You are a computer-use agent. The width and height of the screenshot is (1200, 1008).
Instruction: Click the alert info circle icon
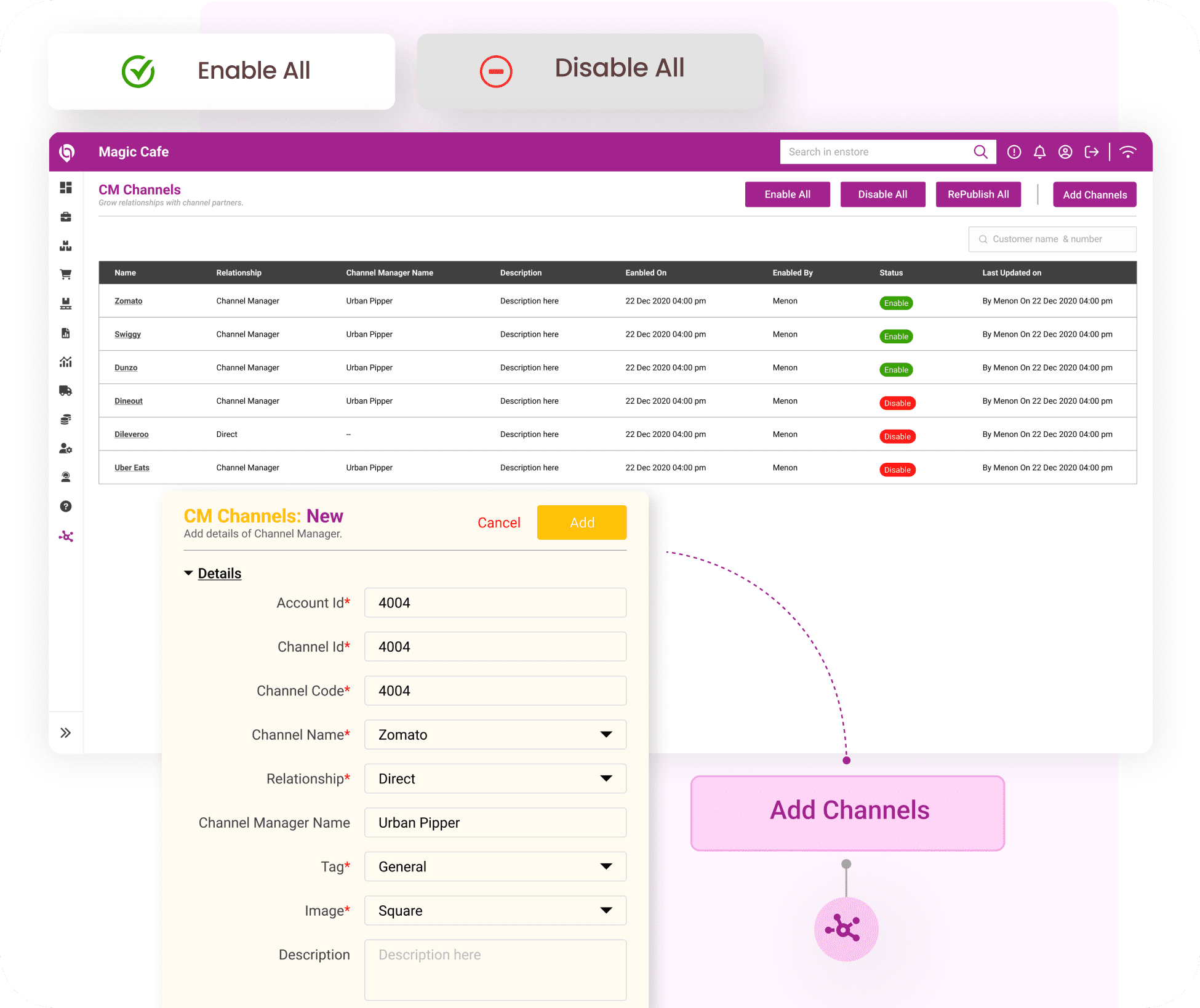click(1014, 152)
